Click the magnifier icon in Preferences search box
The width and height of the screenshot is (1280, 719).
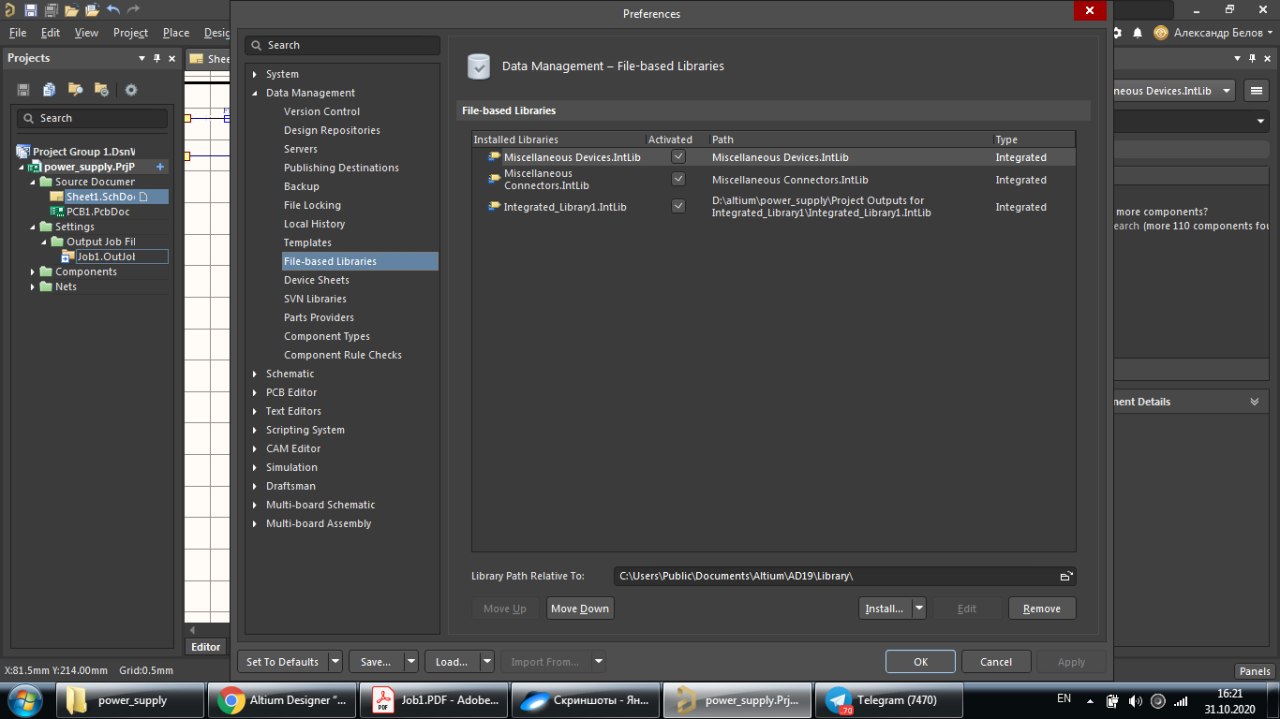pyautogui.click(x=257, y=45)
